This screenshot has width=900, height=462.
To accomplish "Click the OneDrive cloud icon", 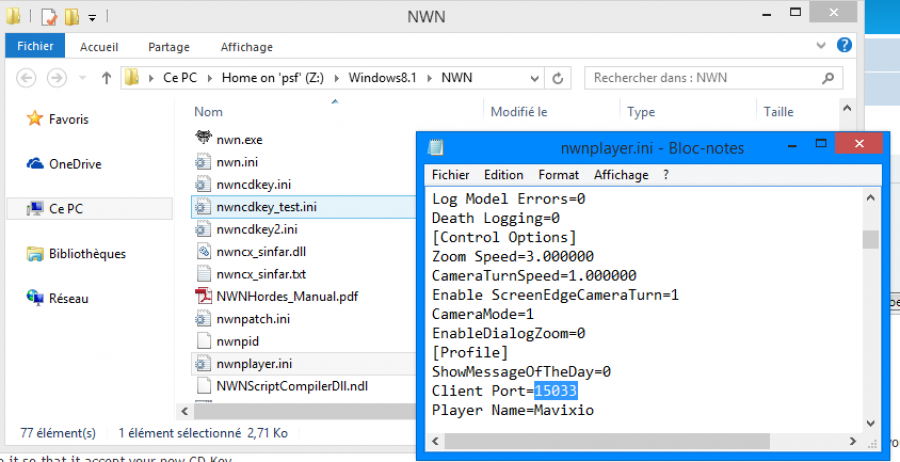I will click(x=35, y=164).
